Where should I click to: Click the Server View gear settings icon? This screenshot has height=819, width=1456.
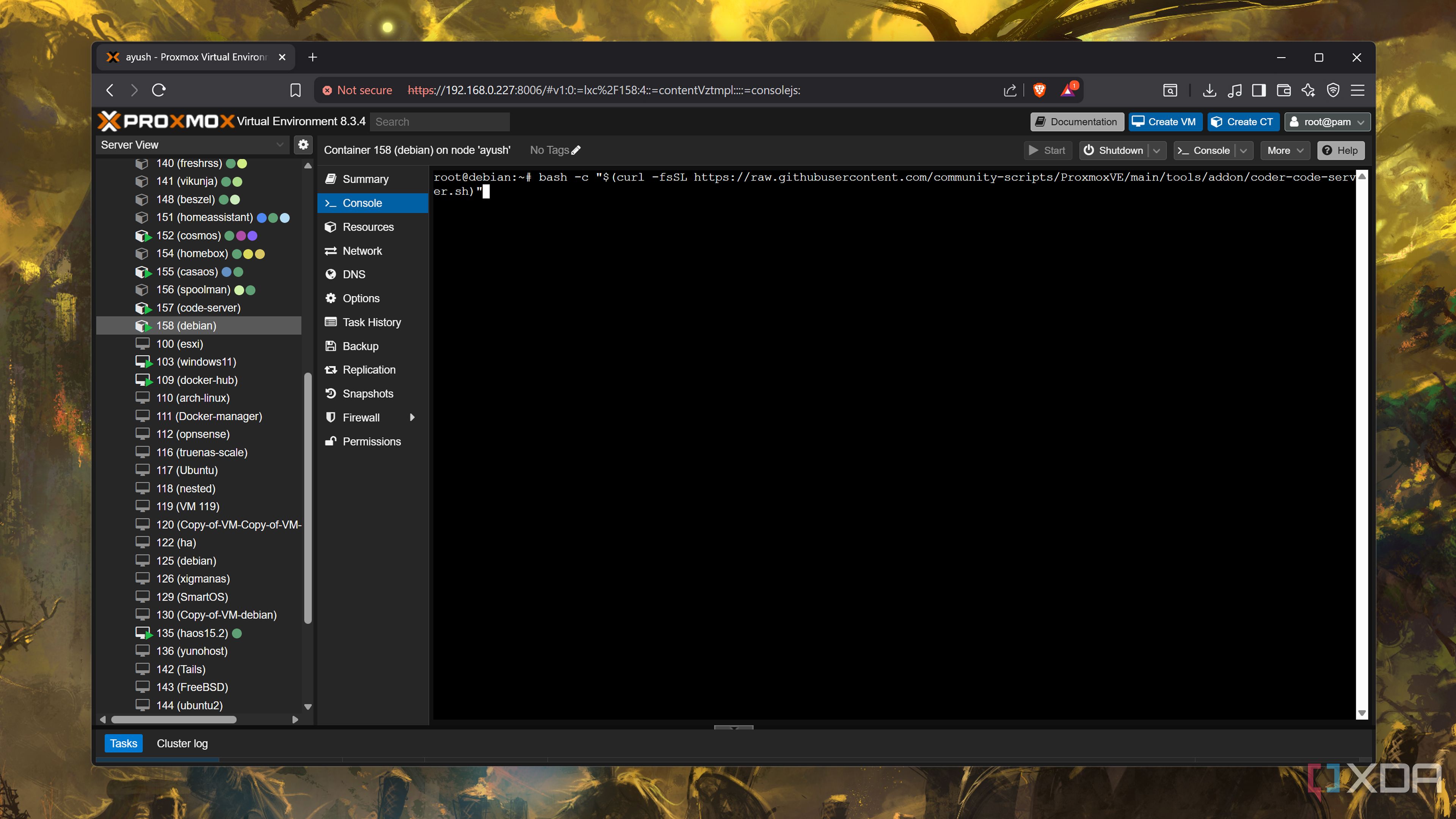pos(303,145)
